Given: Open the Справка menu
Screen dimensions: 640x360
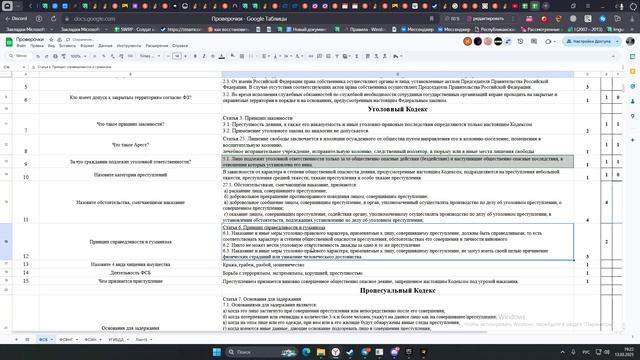Looking at the screenshot, I should 180,46.
